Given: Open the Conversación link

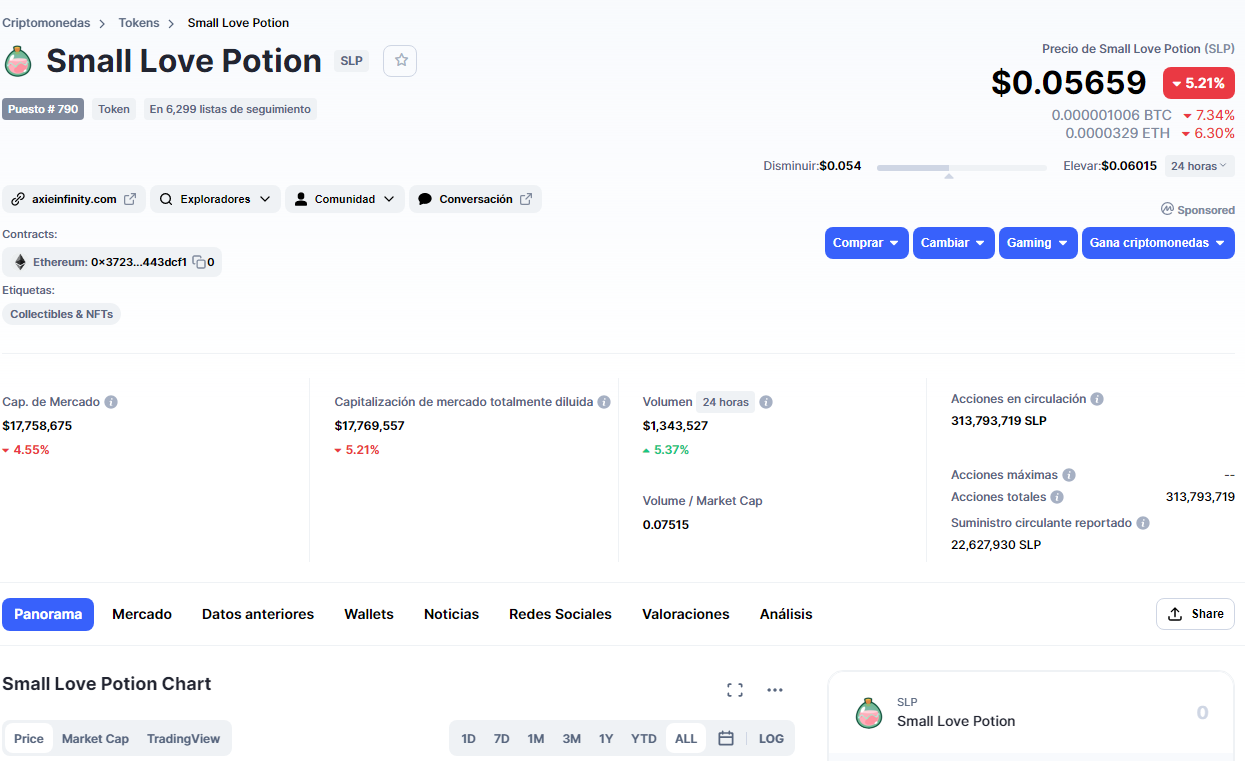Looking at the screenshot, I should pos(475,199).
